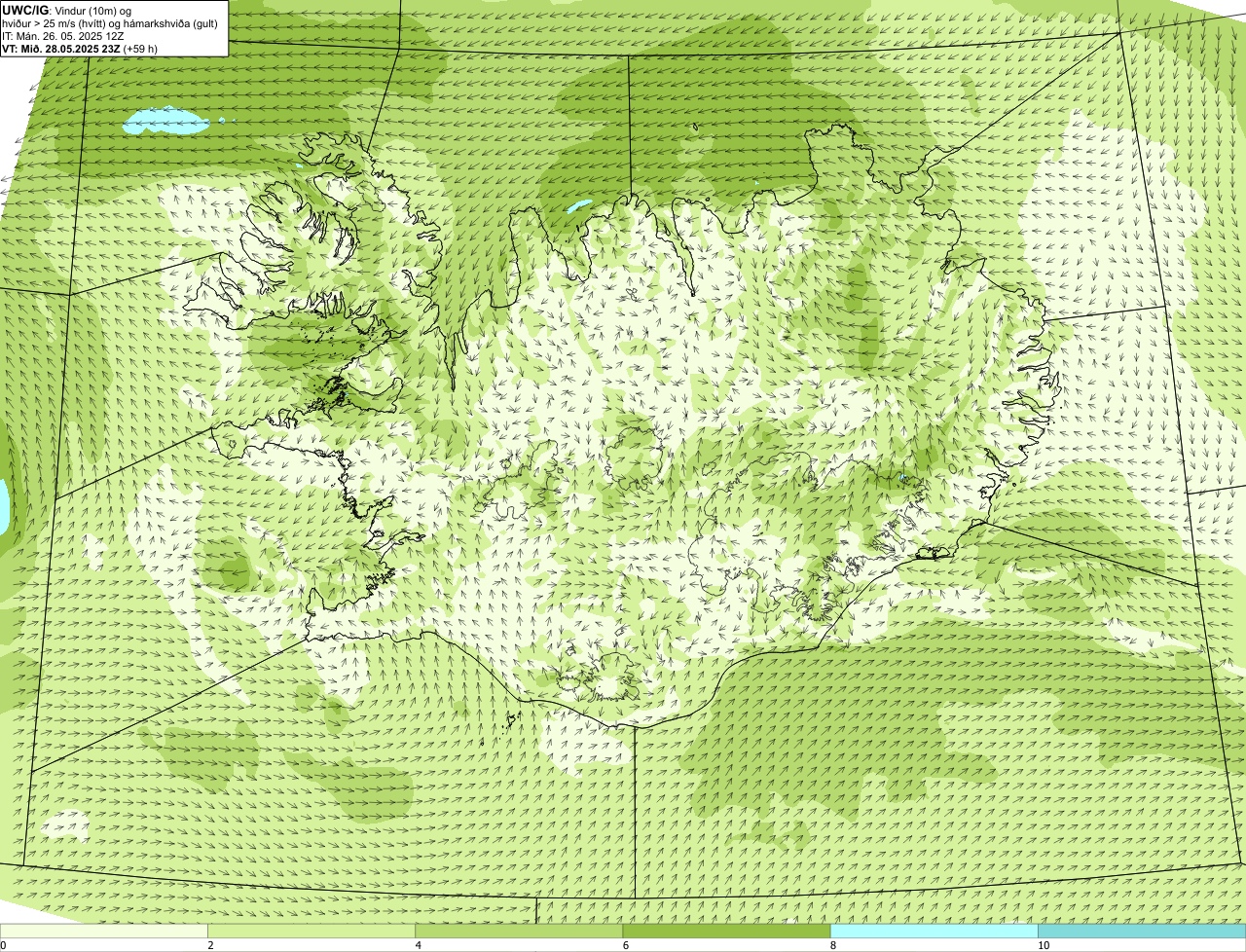Click the medium green 4–6 color scale segment

519,931
